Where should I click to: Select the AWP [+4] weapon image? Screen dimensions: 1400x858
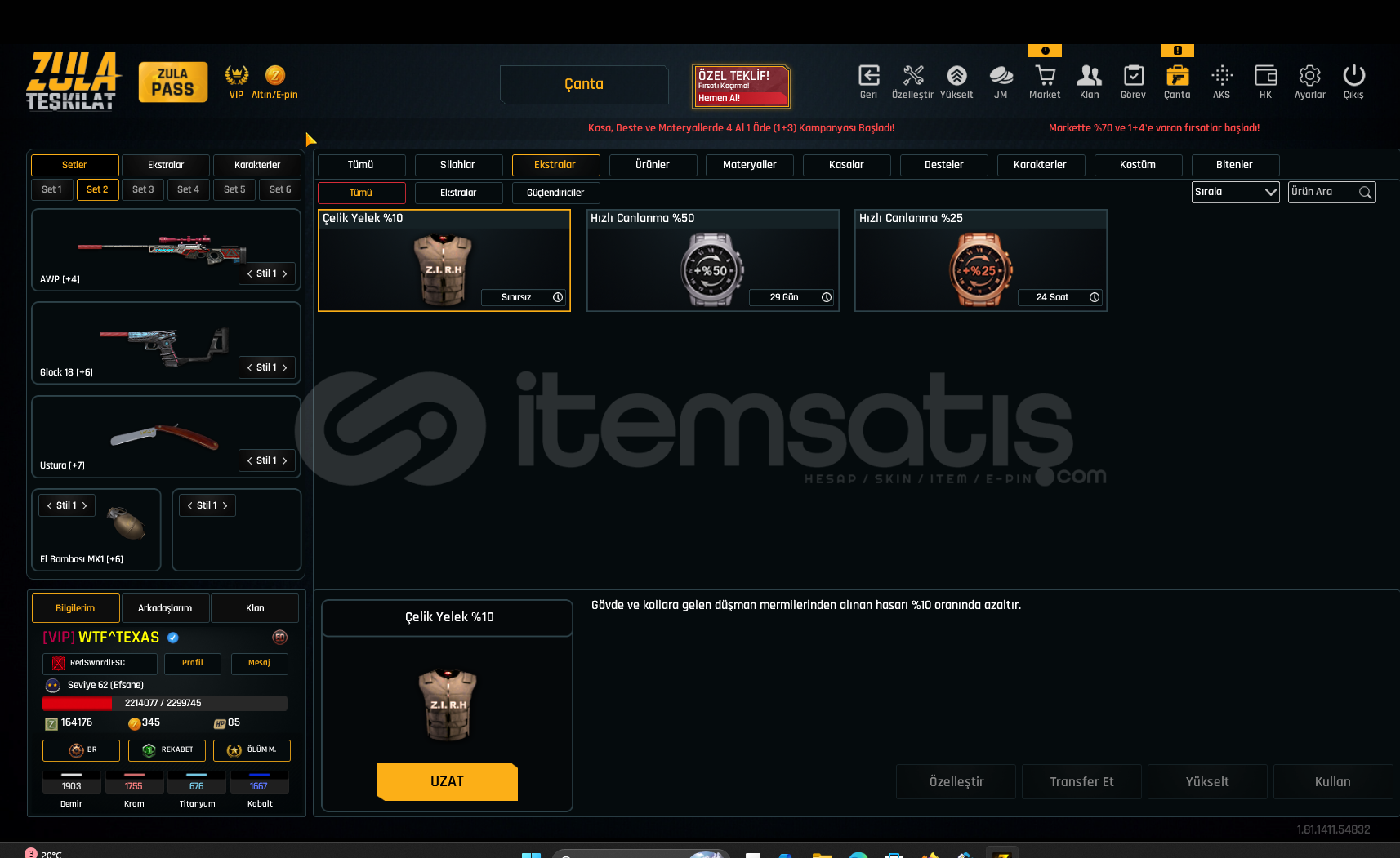coord(162,249)
